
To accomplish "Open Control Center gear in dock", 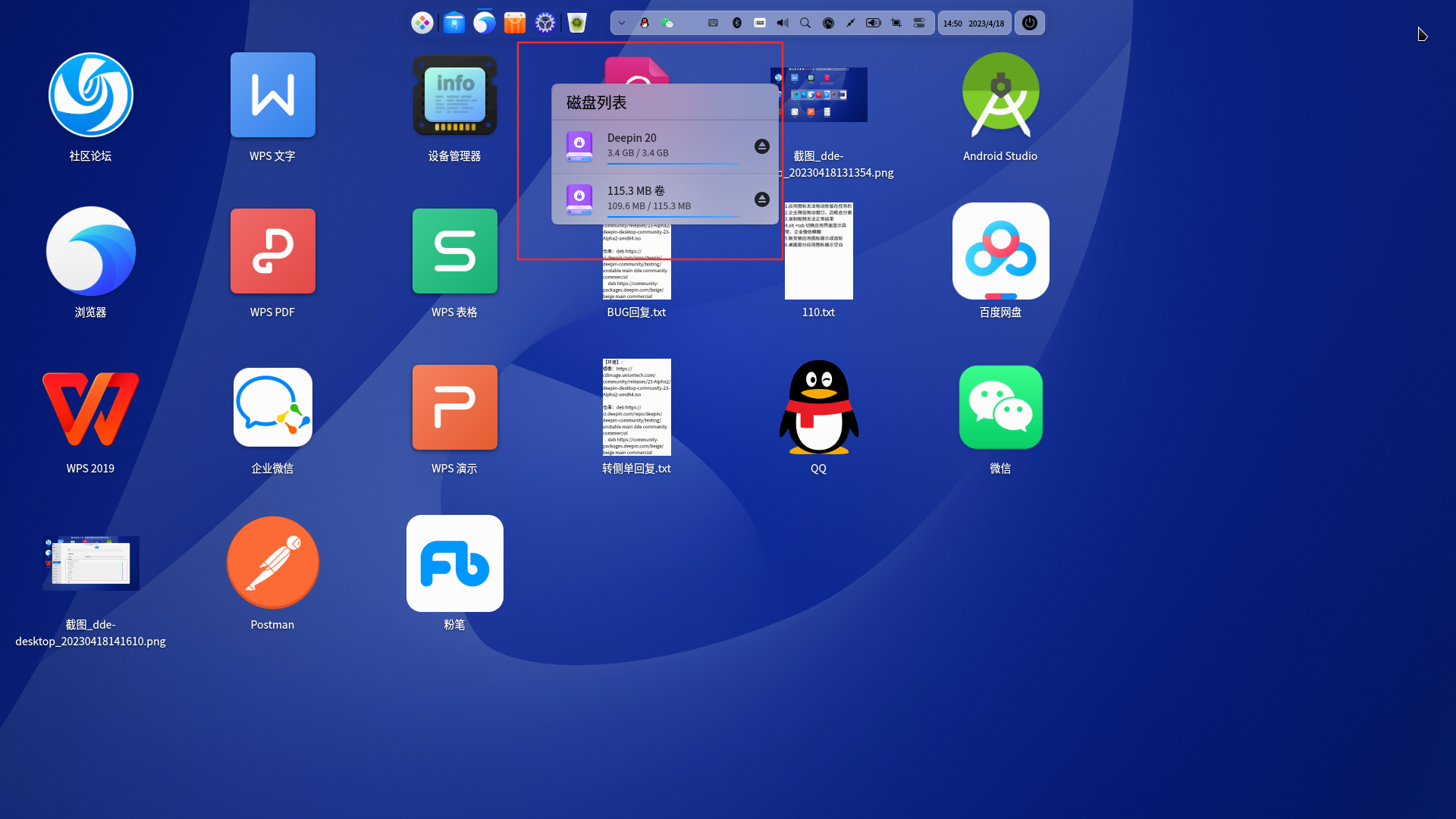I will (x=545, y=23).
